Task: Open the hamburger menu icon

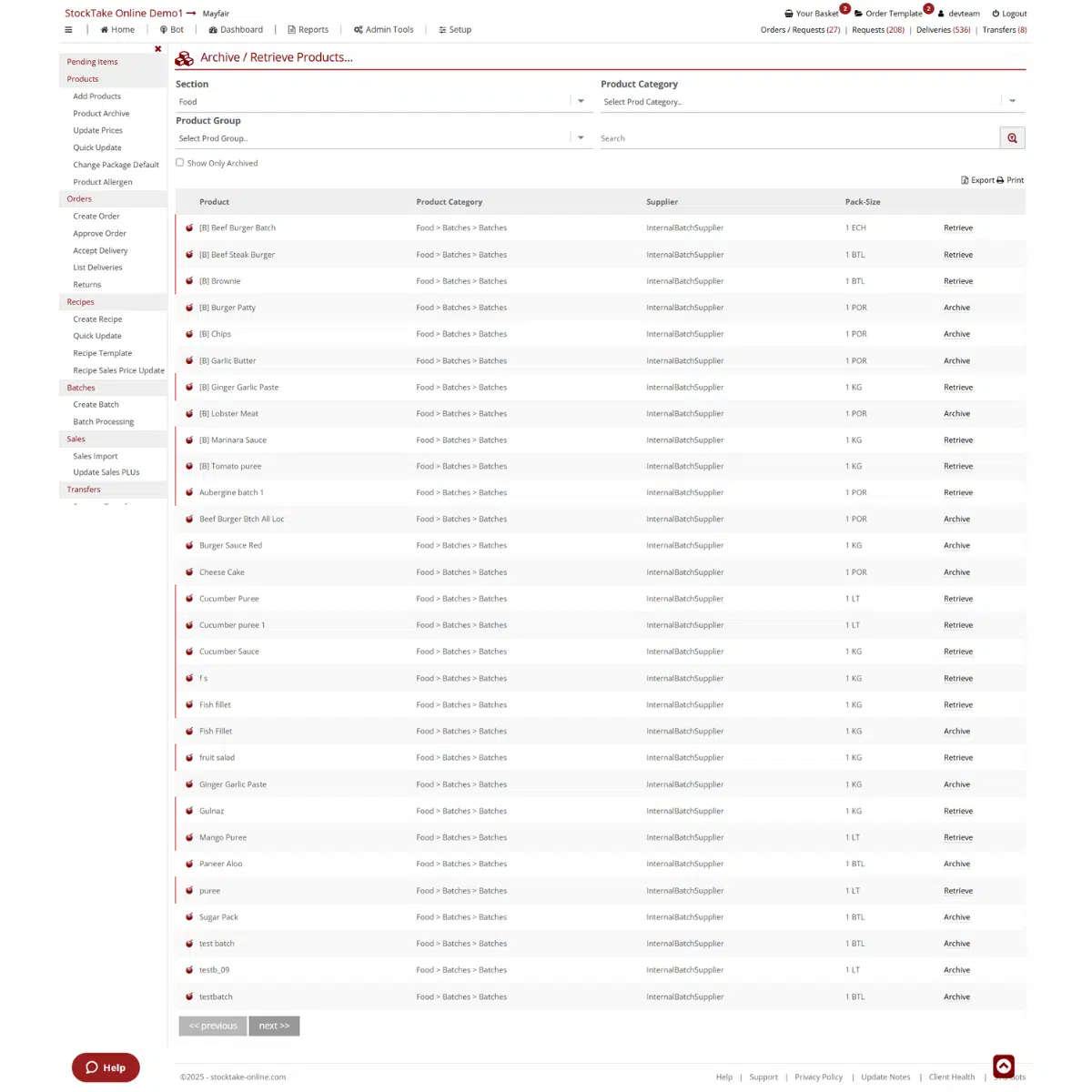Action: [x=68, y=30]
